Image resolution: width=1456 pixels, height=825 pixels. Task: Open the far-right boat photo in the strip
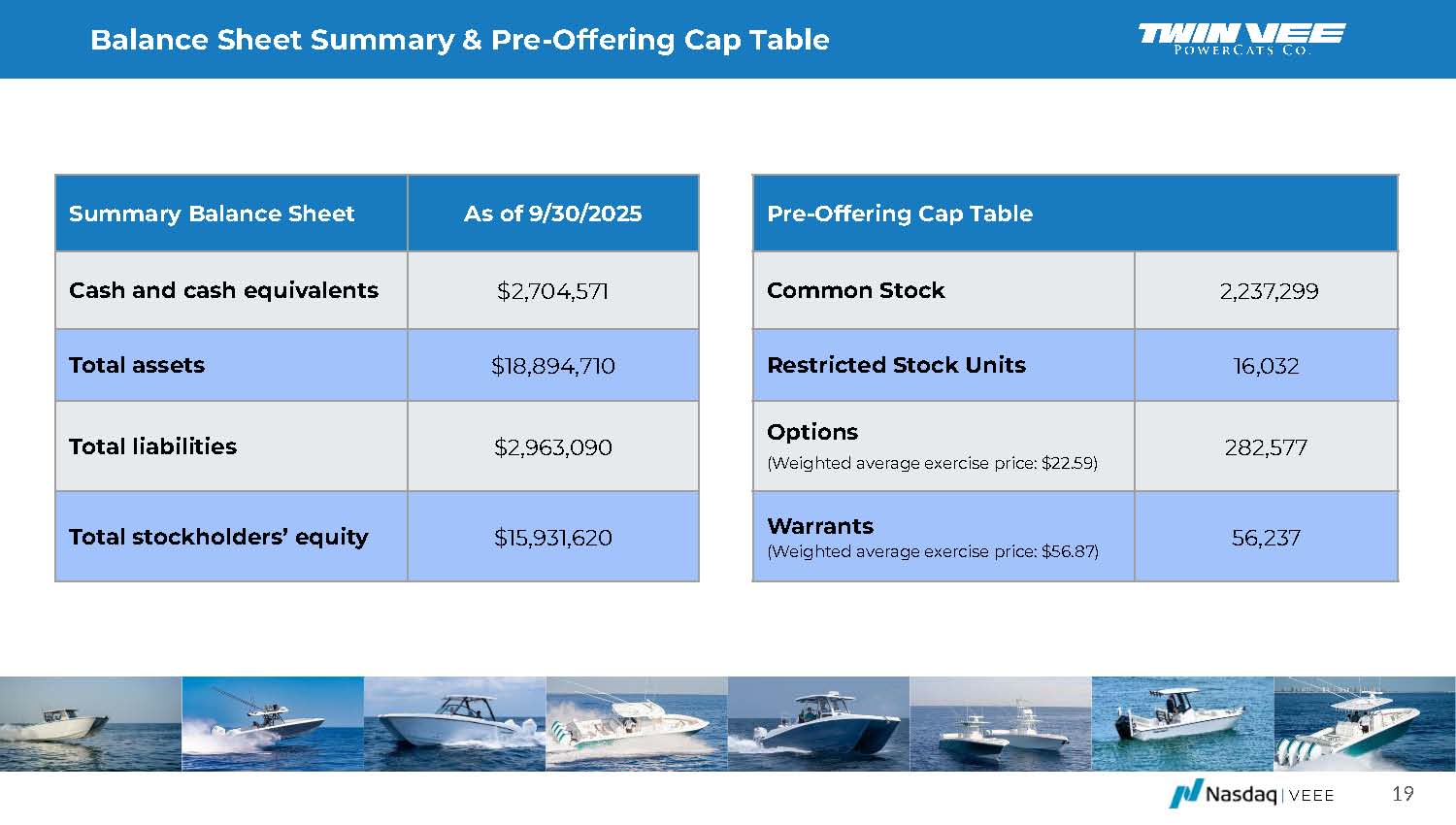1364,723
